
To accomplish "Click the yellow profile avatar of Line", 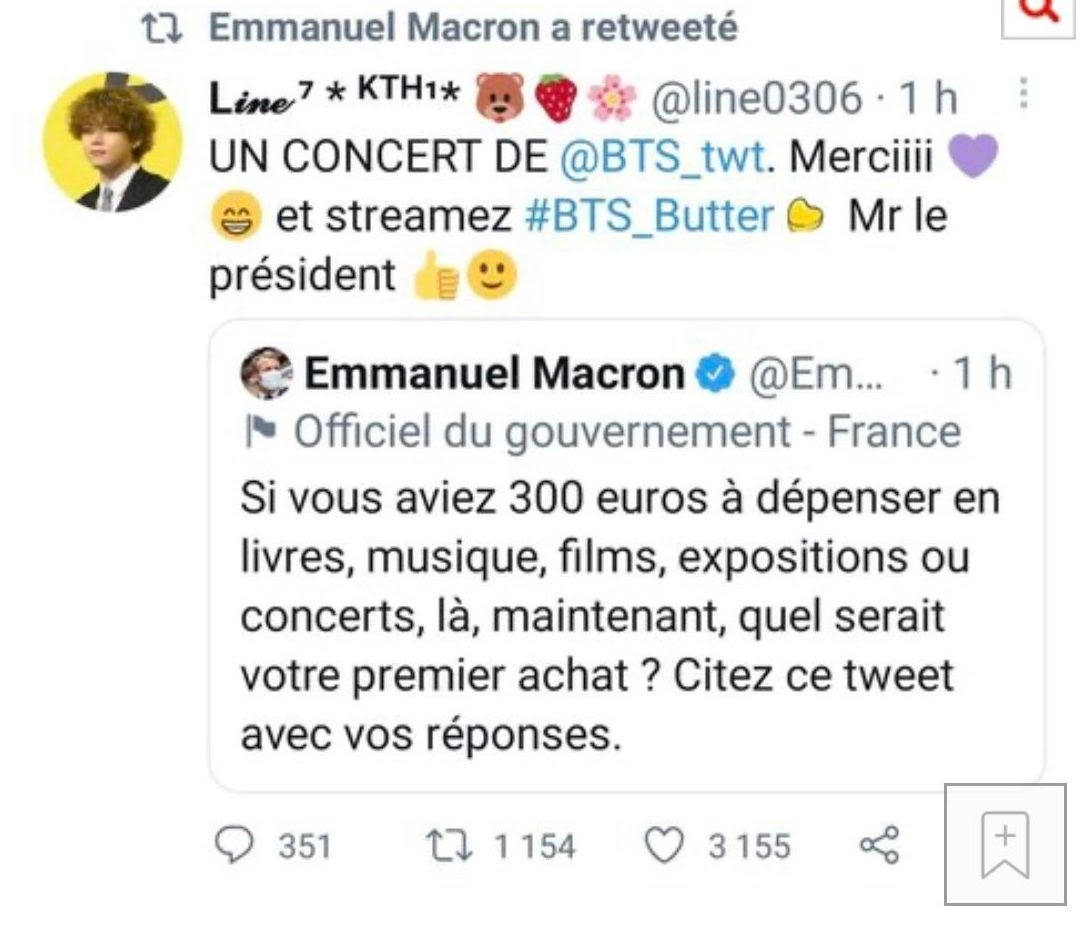I will pos(112,141).
